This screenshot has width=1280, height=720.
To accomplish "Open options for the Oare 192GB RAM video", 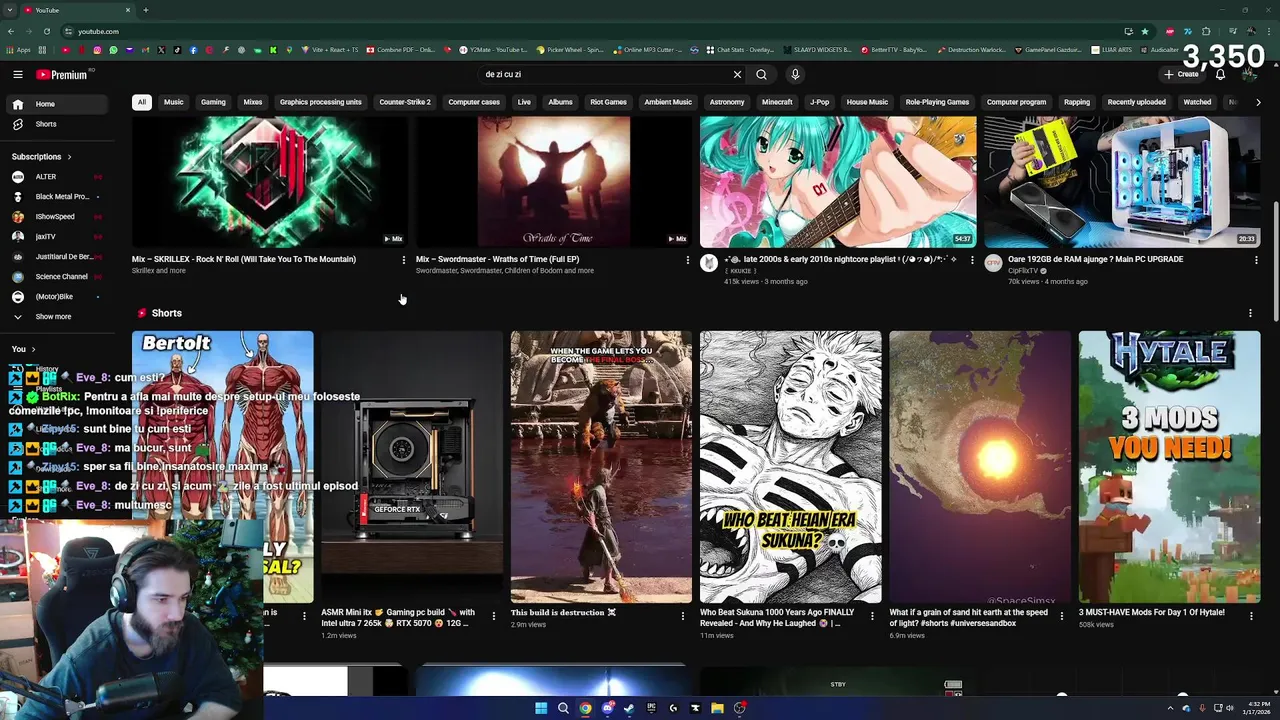I will (1256, 260).
